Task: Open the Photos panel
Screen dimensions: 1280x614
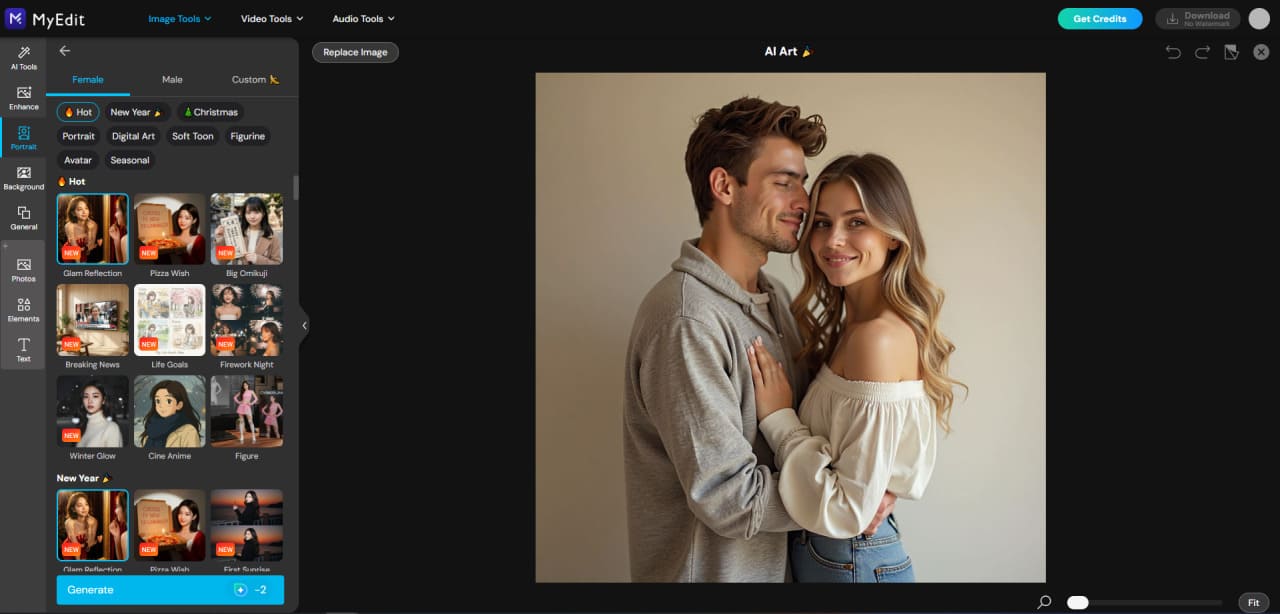Action: pyautogui.click(x=23, y=270)
